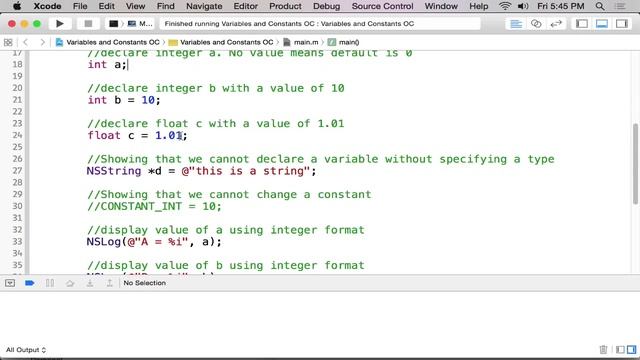Open the Xcode menu

(47, 6)
